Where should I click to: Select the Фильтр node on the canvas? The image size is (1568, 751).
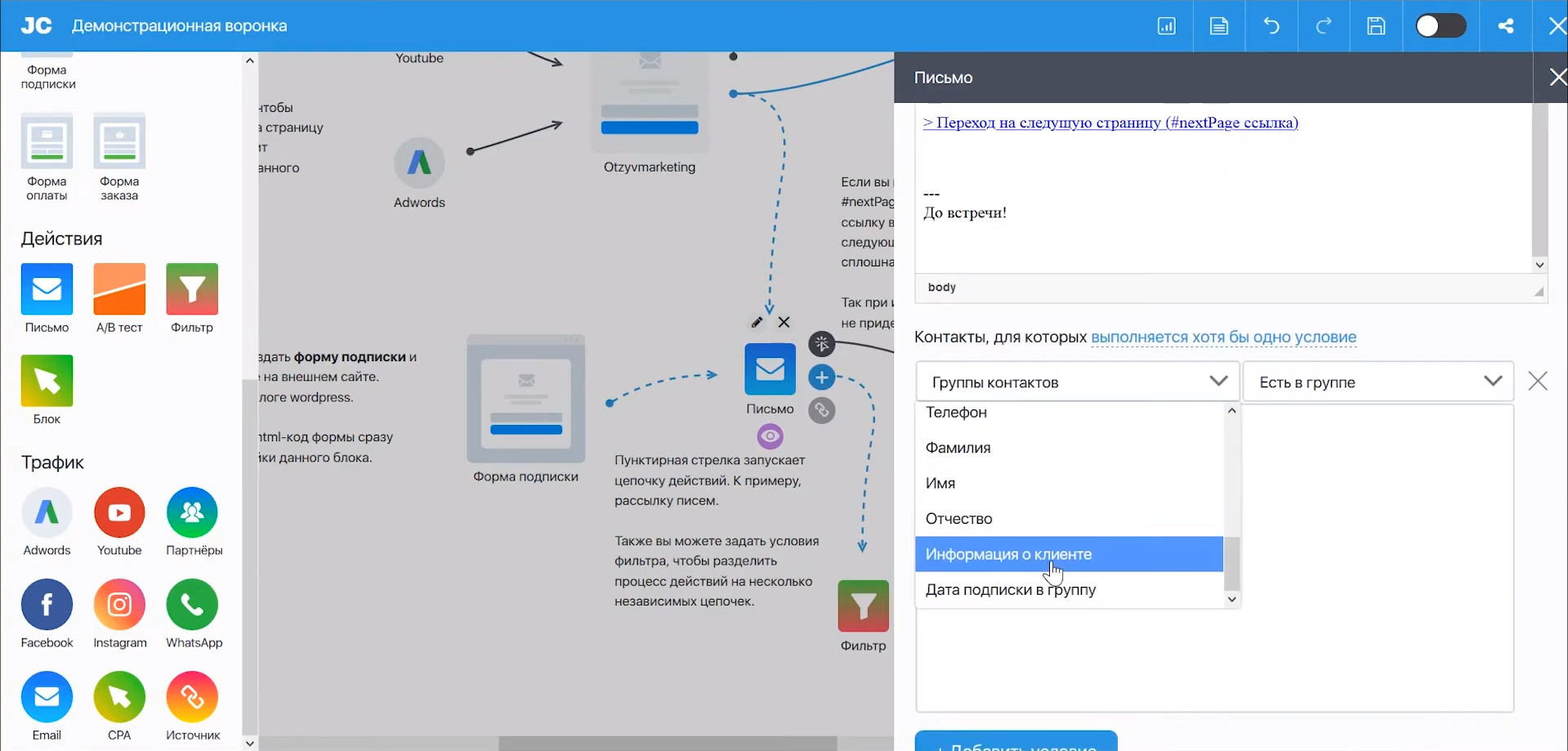click(864, 606)
